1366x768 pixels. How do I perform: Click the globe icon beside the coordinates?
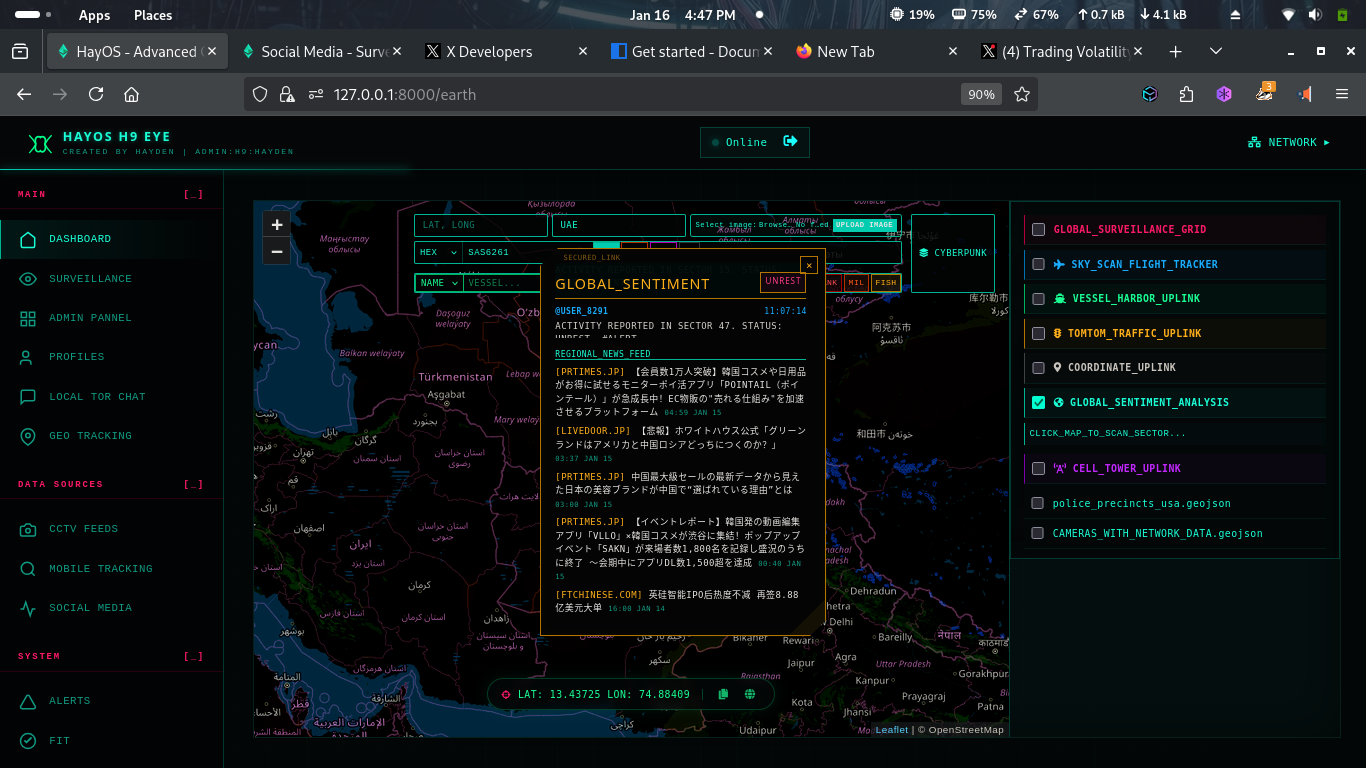[748, 693]
